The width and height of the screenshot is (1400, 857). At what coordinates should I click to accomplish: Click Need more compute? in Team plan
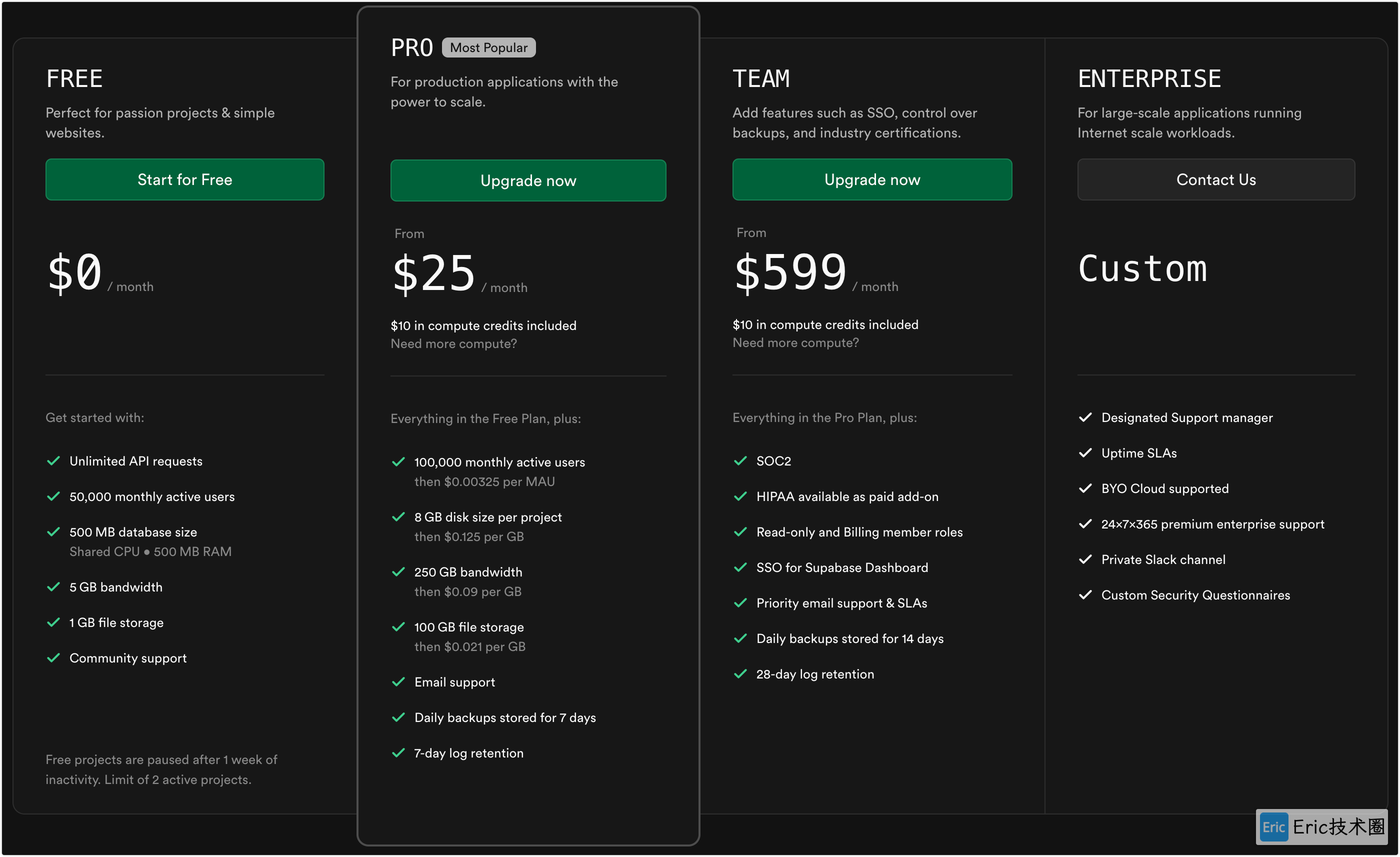pyautogui.click(x=795, y=342)
